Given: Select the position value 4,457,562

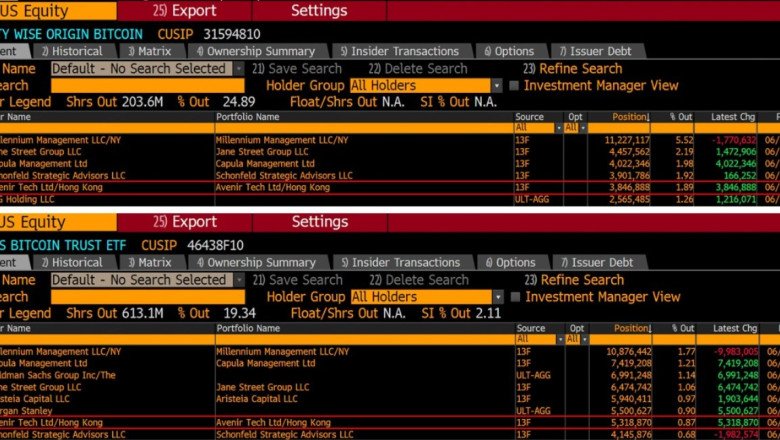Looking at the screenshot, I should [x=629, y=152].
